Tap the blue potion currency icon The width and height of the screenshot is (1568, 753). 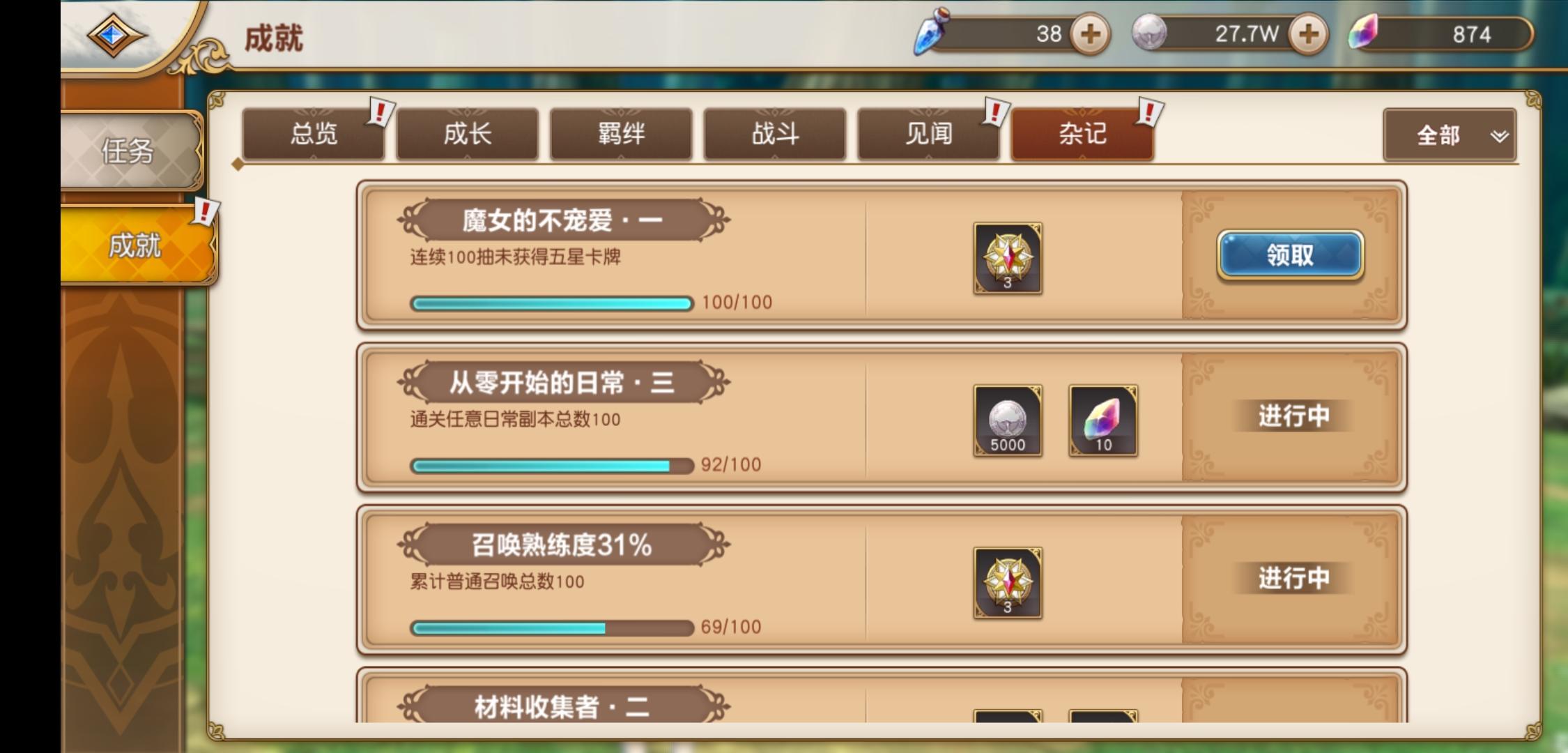(x=932, y=31)
